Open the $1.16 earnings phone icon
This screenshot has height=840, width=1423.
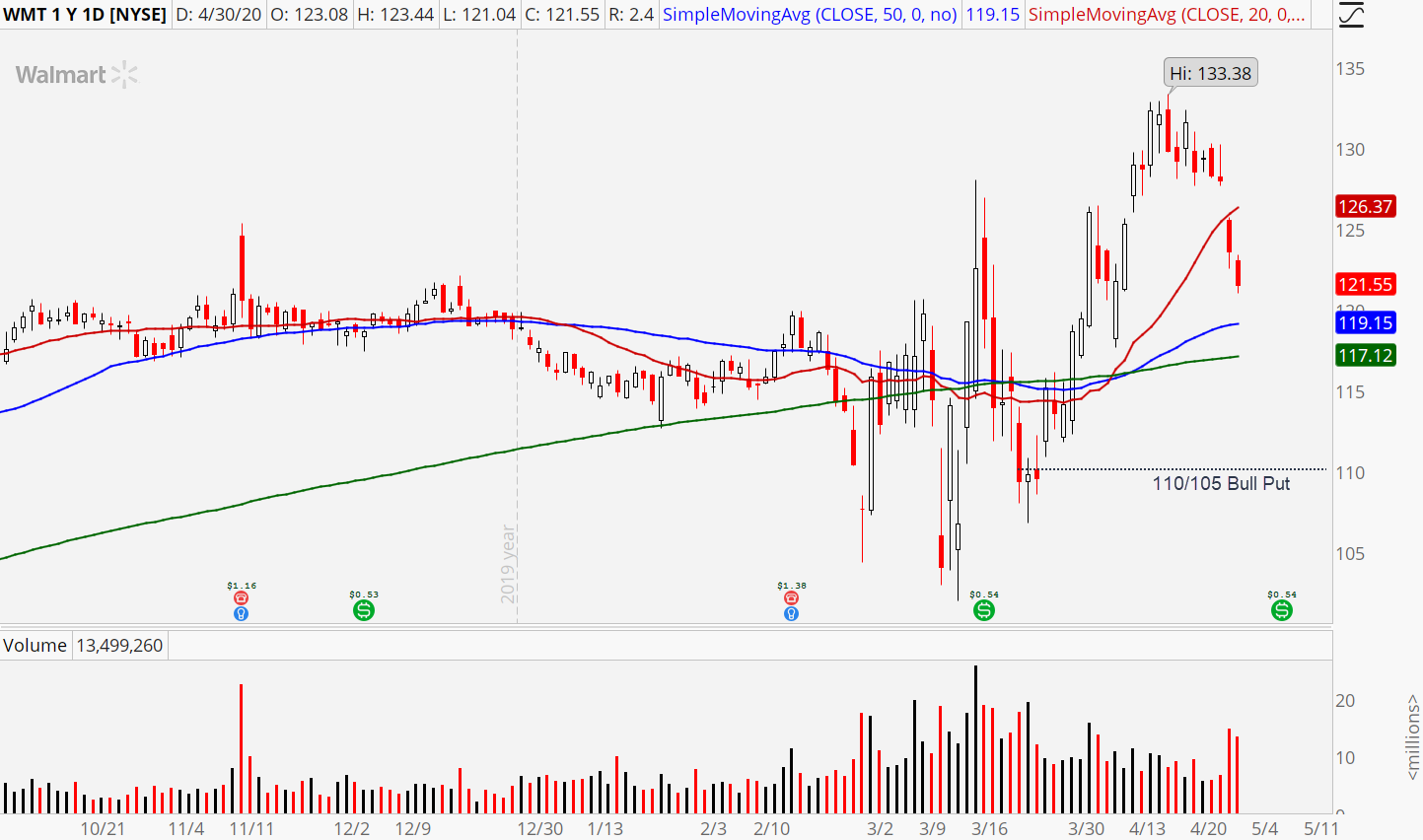(241, 598)
